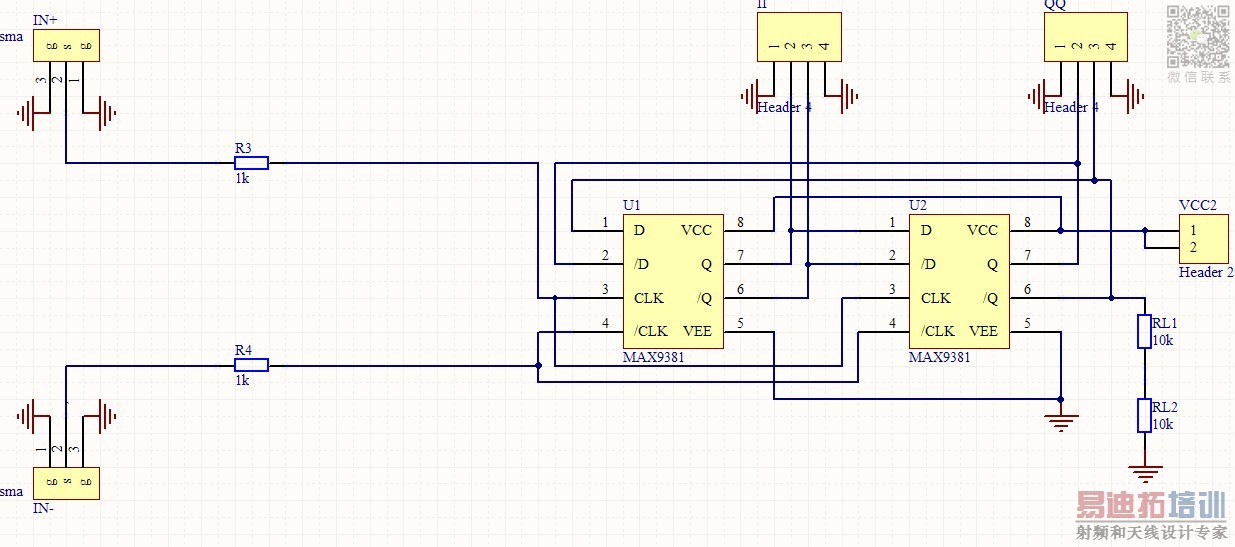This screenshot has width=1235, height=547.
Task: Click pin number 5 of U2
Action: click(1026, 323)
